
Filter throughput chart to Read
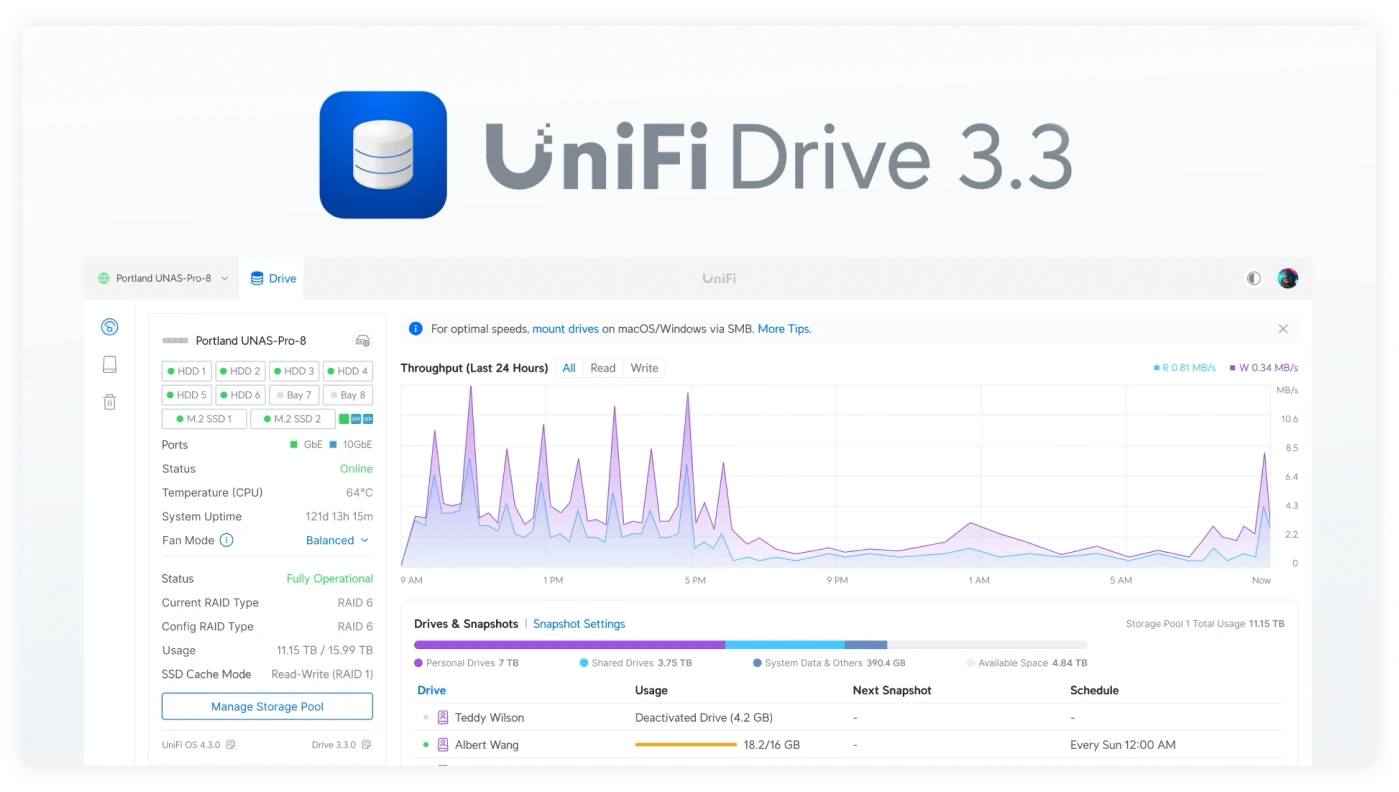(603, 368)
